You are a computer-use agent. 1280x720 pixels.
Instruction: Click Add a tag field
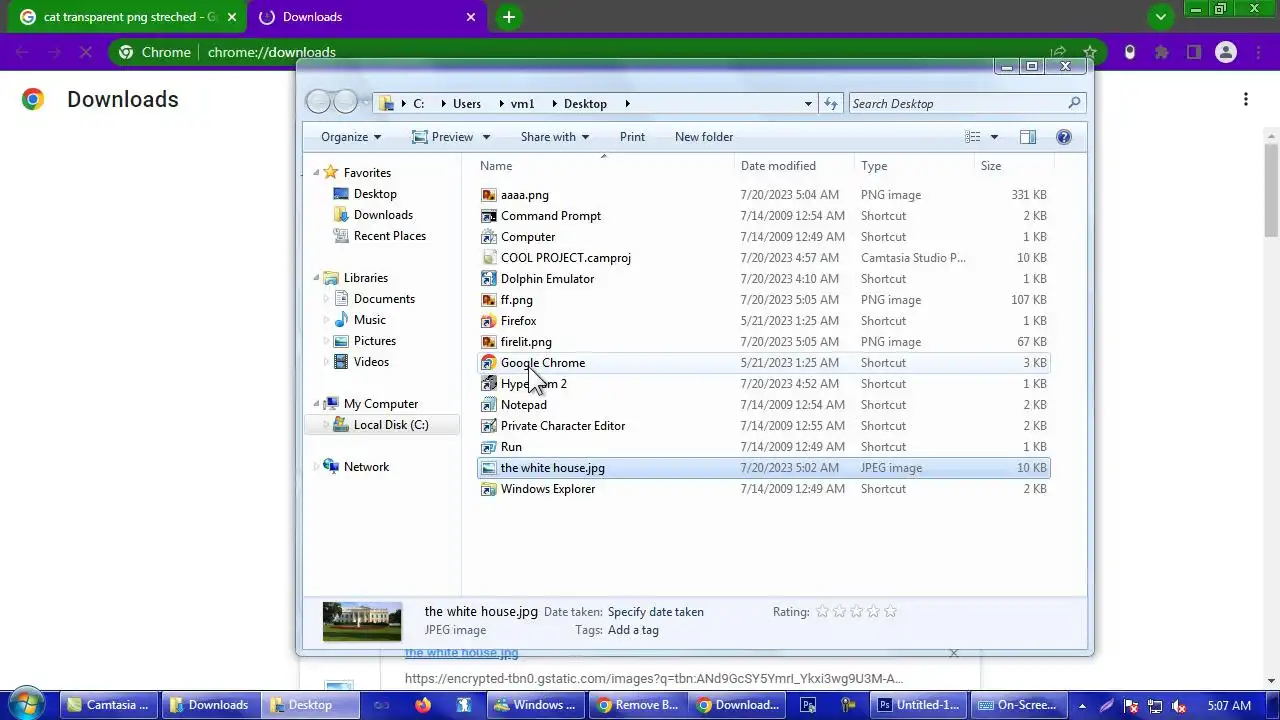pos(633,630)
